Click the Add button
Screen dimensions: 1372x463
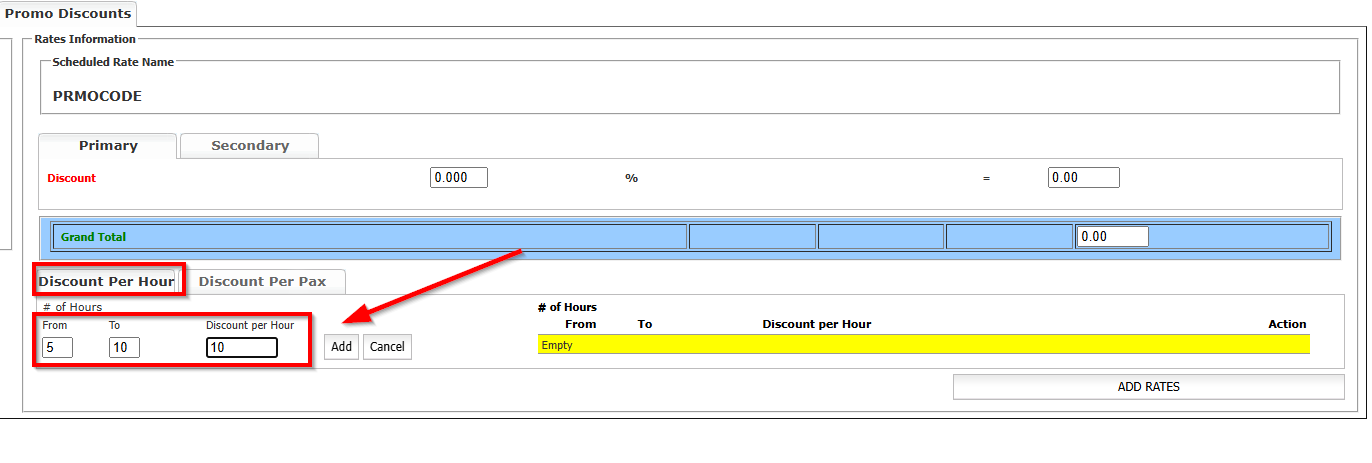(342, 347)
